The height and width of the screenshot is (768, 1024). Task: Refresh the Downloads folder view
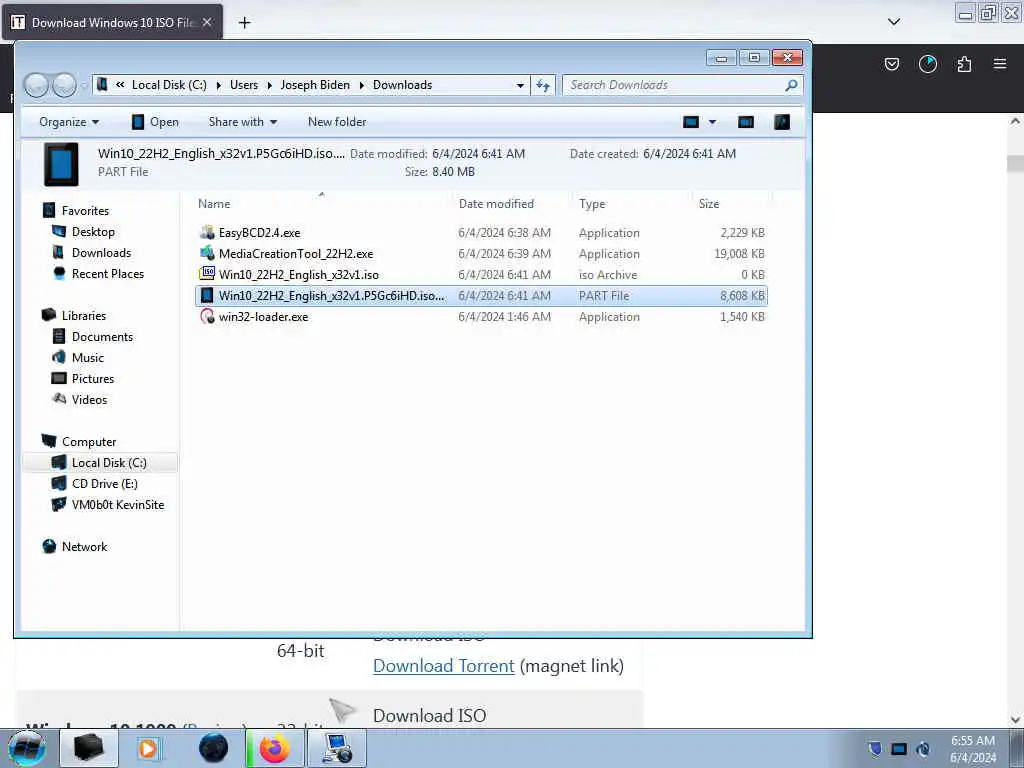(543, 85)
